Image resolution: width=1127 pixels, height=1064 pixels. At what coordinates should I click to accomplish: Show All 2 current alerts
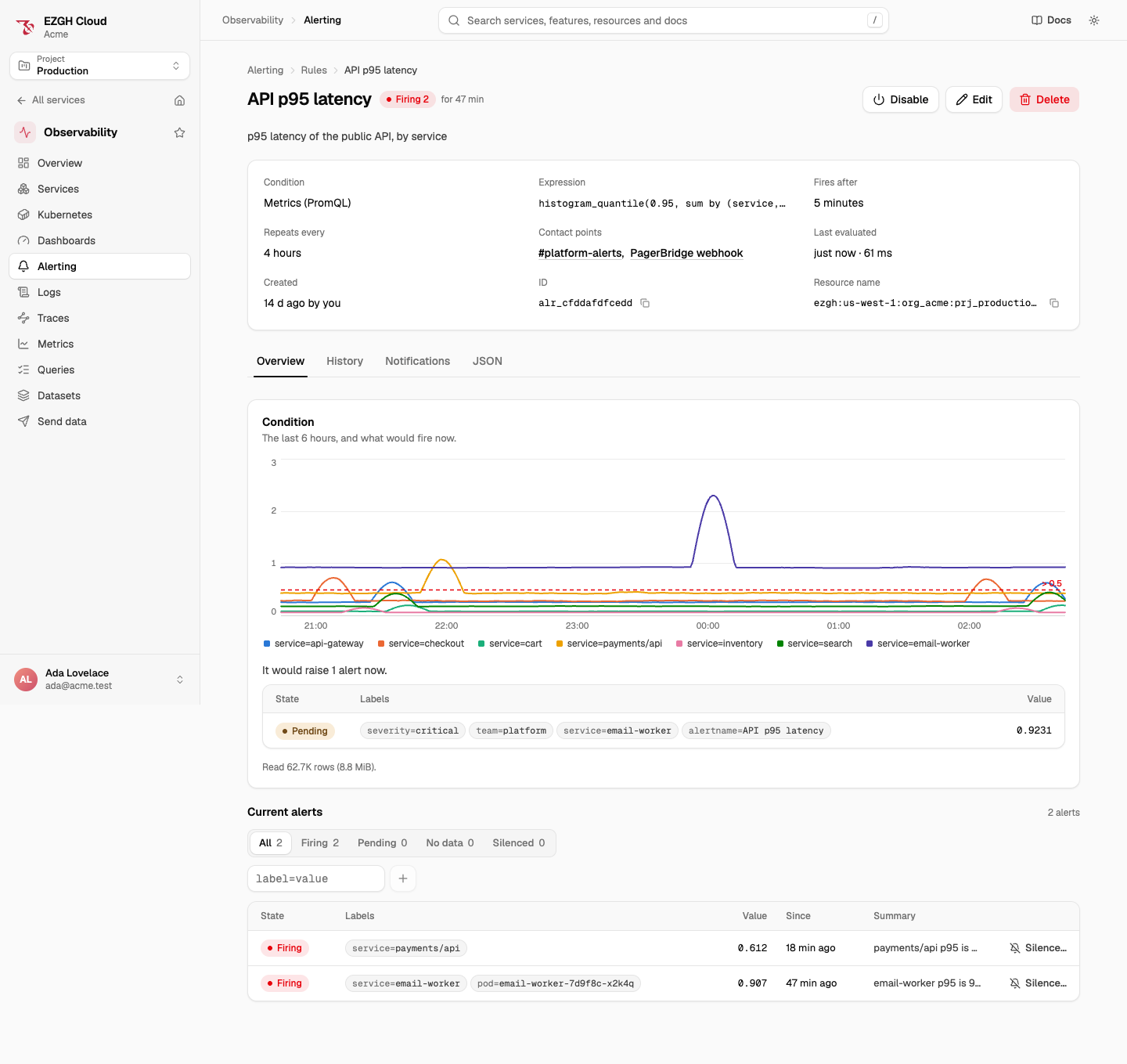271,843
